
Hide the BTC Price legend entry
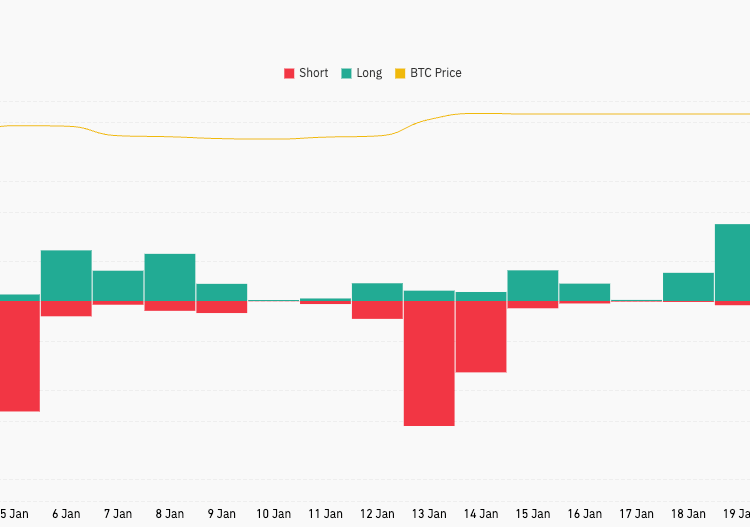(435, 73)
